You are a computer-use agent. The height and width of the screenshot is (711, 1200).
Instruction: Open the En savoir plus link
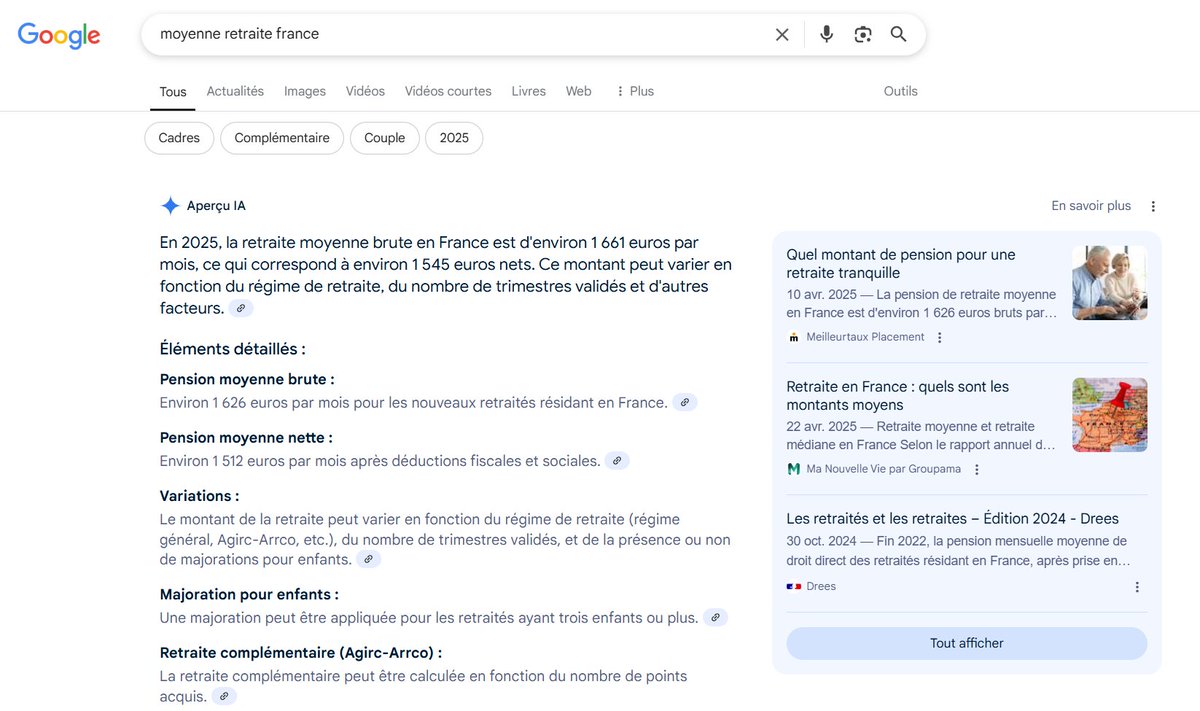click(1090, 205)
